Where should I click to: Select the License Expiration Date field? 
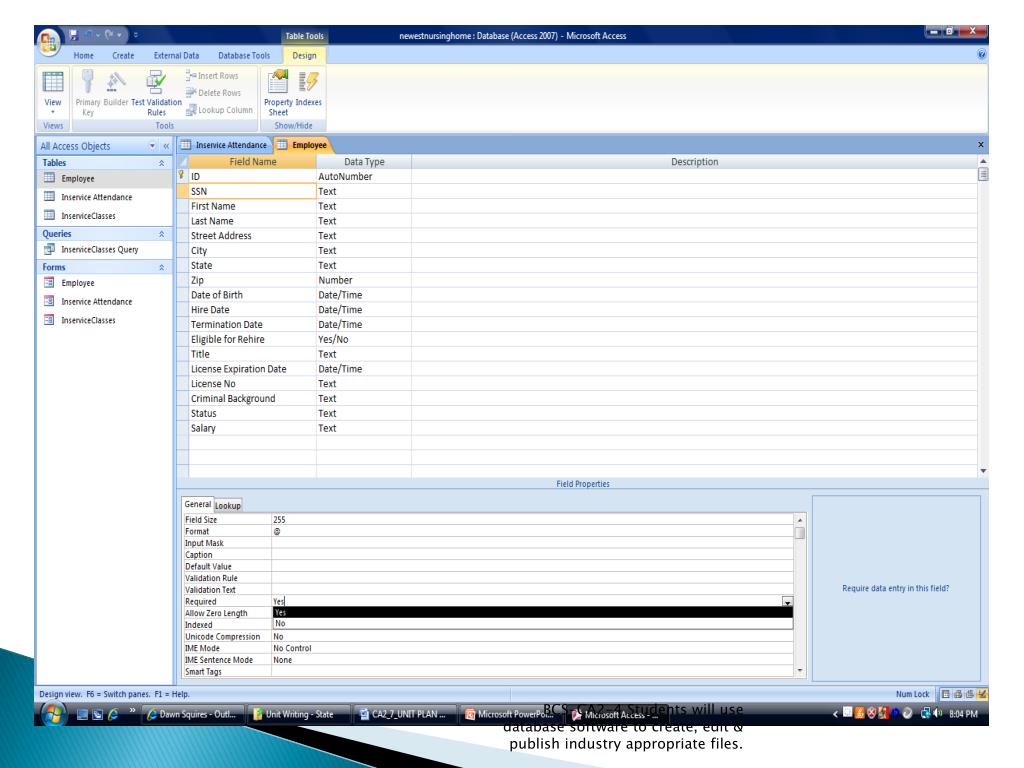(x=252, y=369)
